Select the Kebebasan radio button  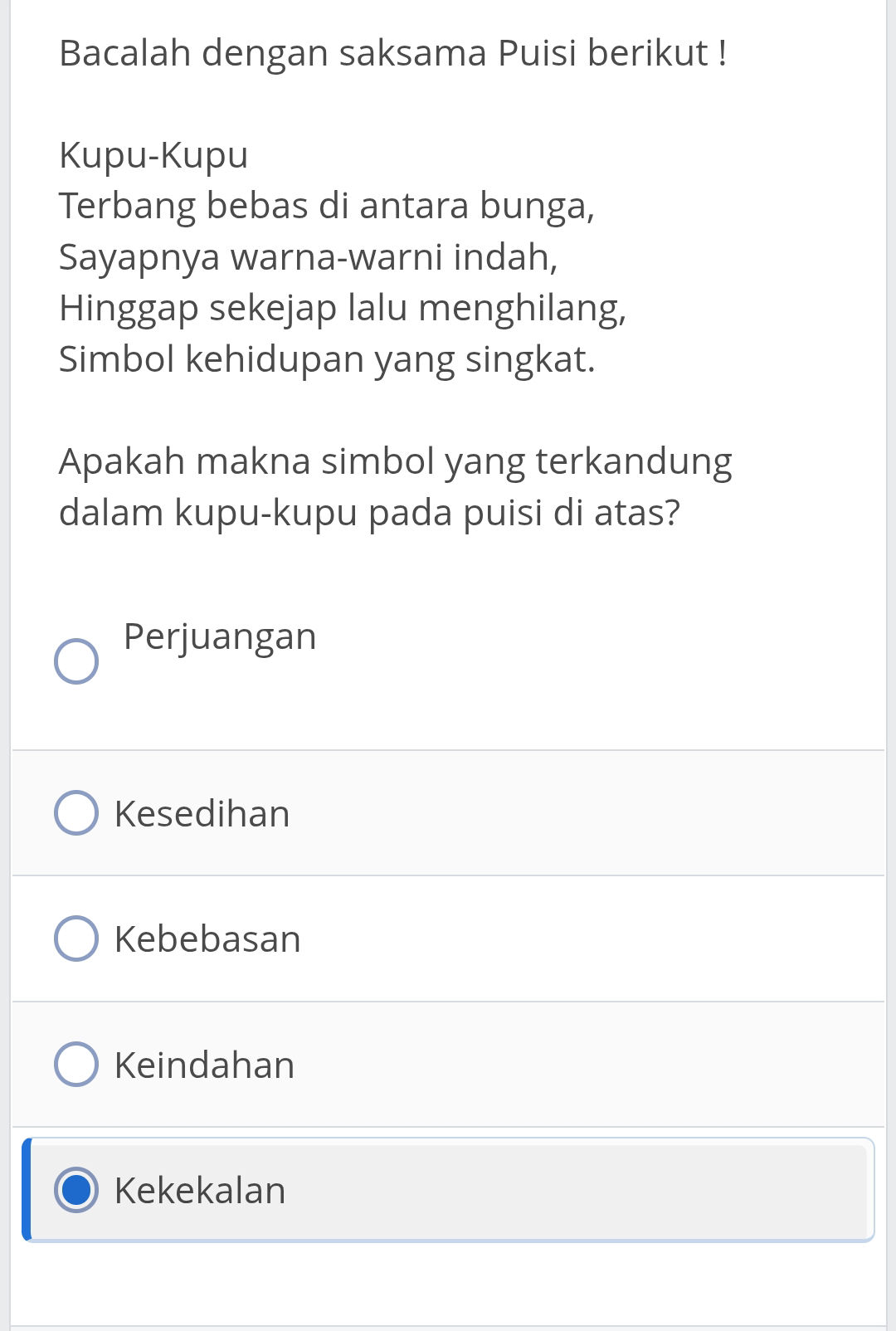point(77,940)
